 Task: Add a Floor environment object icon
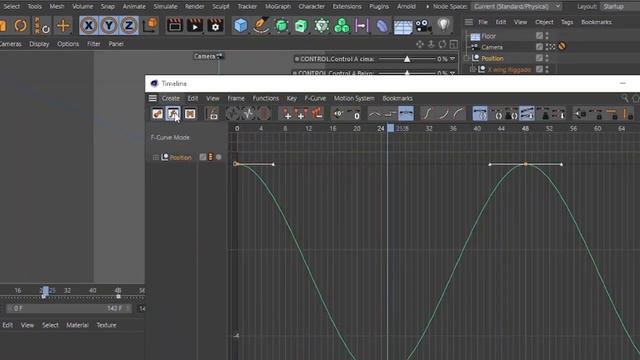pos(403,27)
